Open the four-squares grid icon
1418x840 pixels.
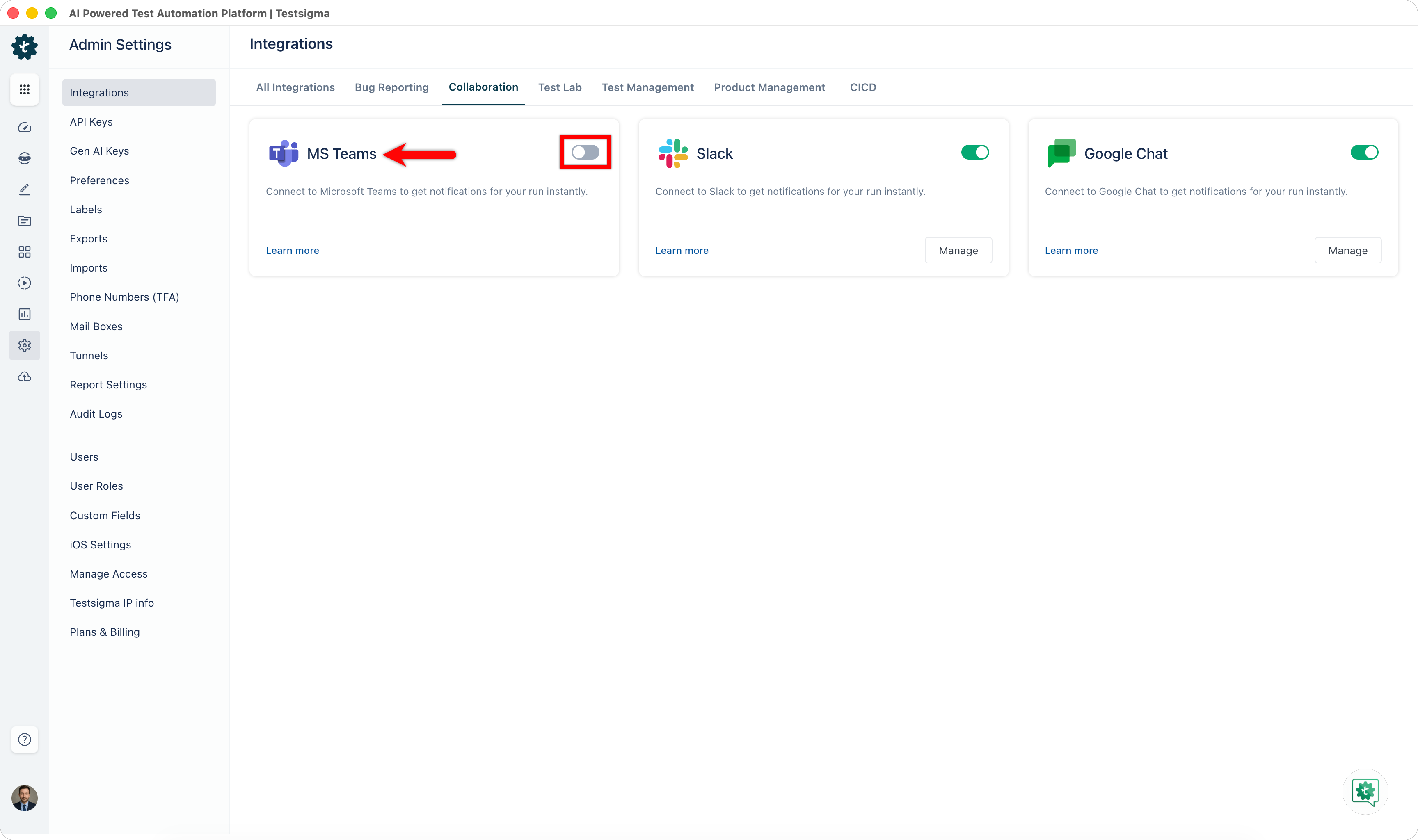tap(24, 252)
